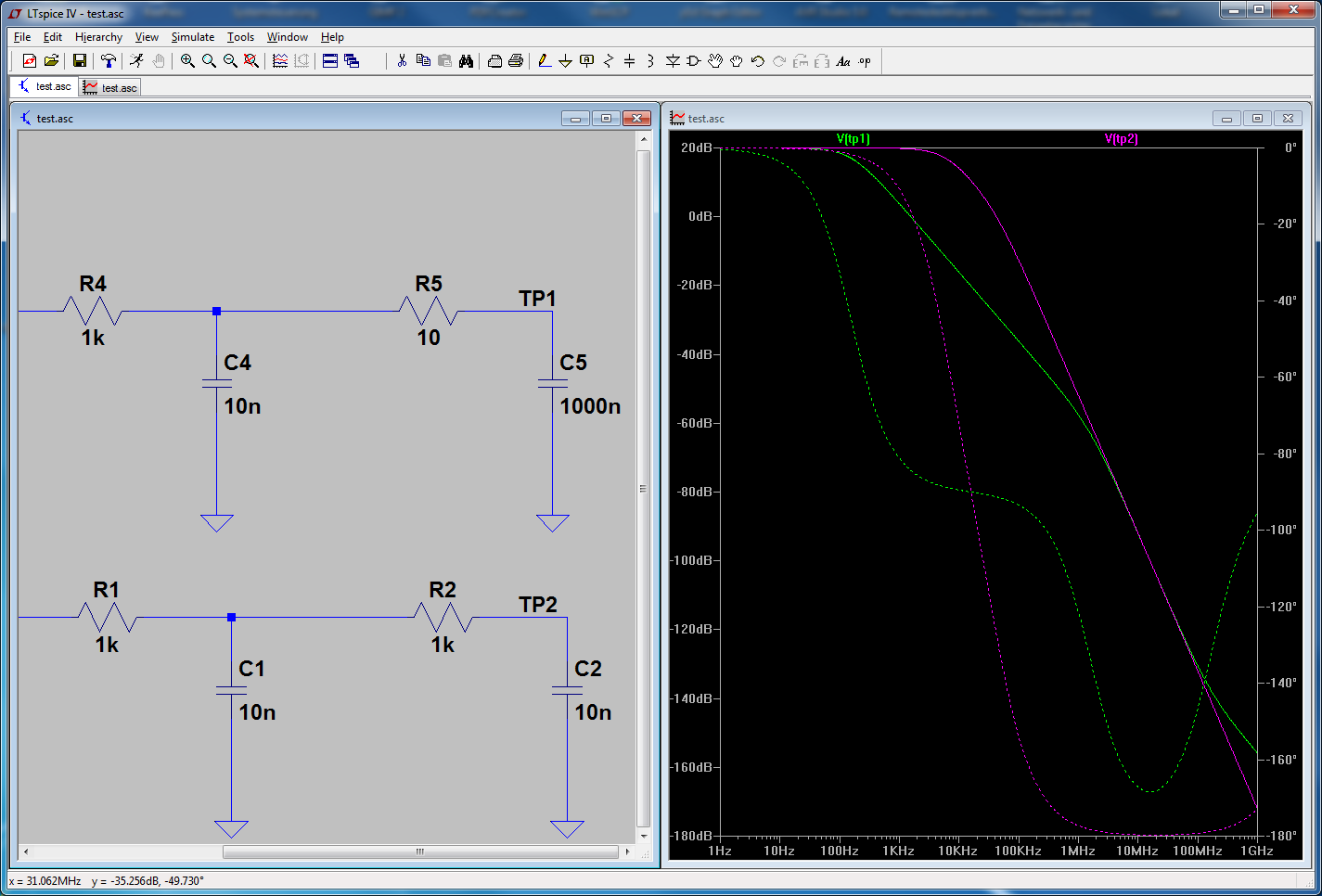Screen dimensions: 1322x896
Task: Switch to the waveform test.asc tab
Action: [110, 87]
